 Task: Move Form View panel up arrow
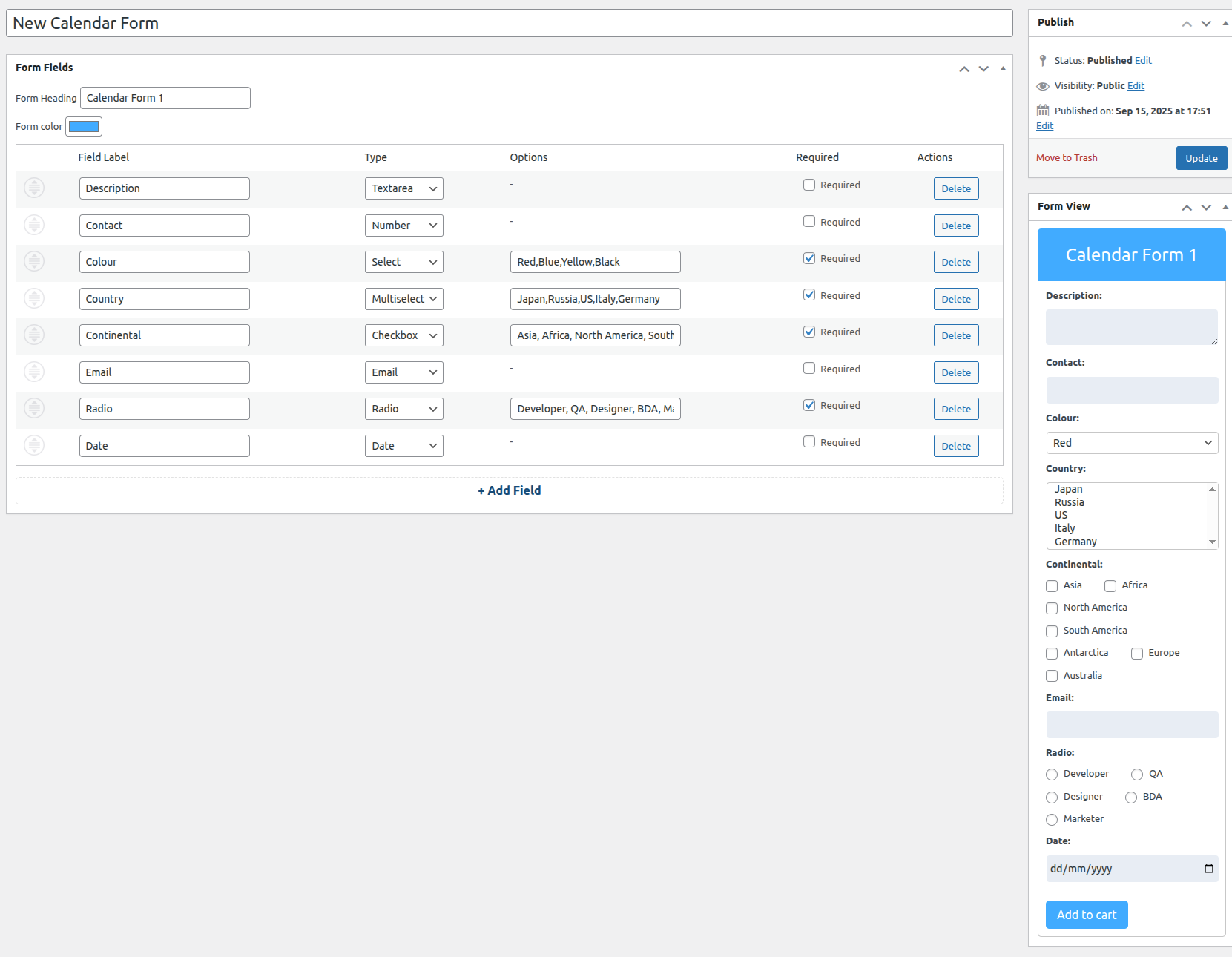tap(1187, 207)
